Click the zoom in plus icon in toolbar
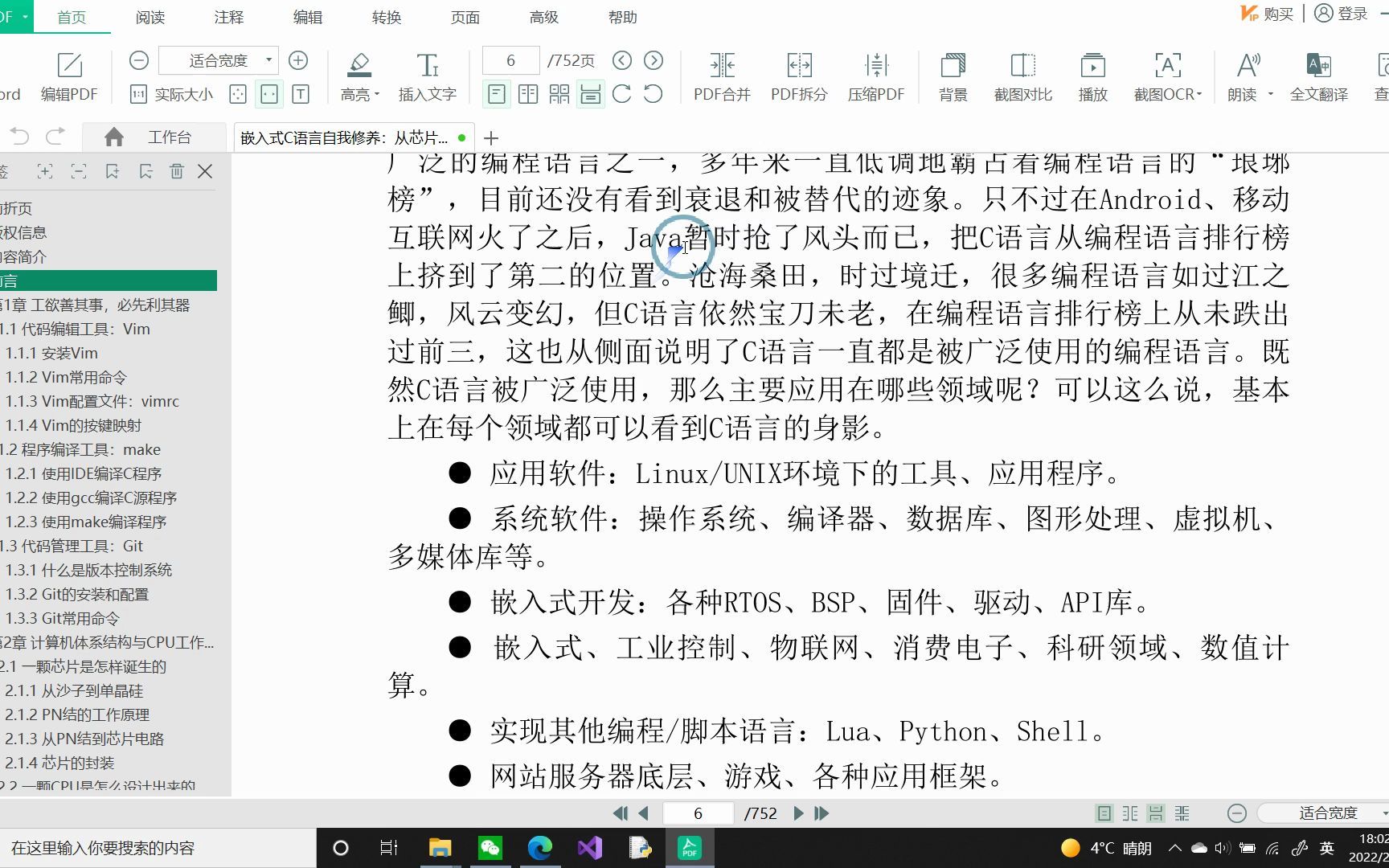Screen dimensions: 1389x868 click(x=298, y=60)
